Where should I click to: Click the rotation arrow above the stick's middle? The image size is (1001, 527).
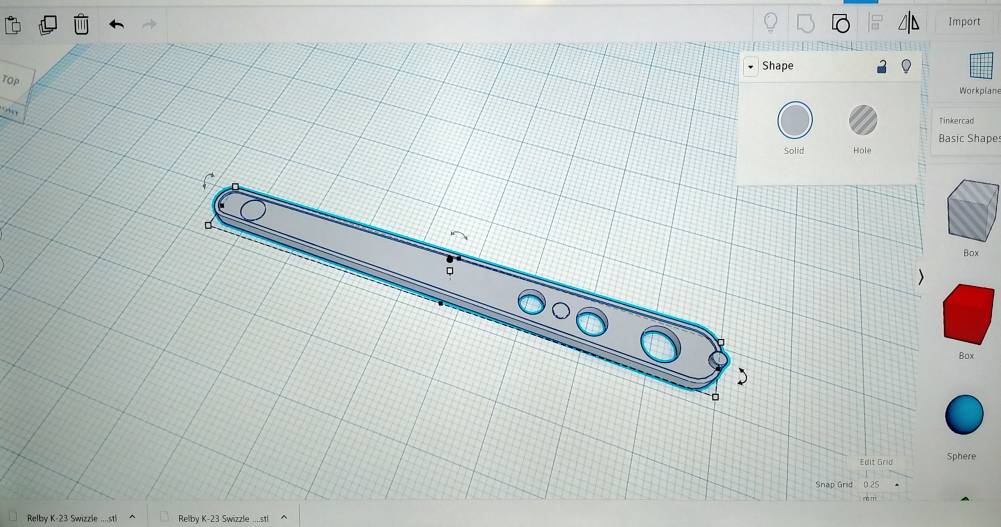pyautogui.click(x=459, y=235)
